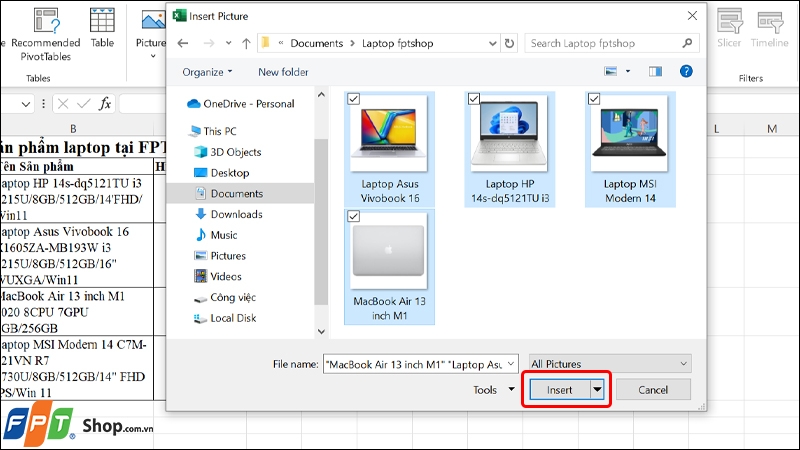Open the Tools dropdown menu
Viewport: 800px width, 450px height.
494,390
